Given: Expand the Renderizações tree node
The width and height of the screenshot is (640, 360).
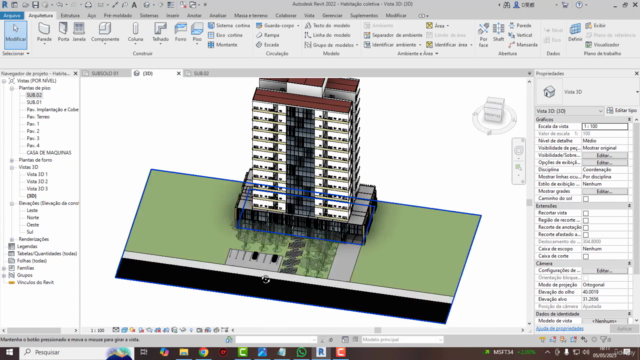Looking at the screenshot, I should (x=12, y=239).
